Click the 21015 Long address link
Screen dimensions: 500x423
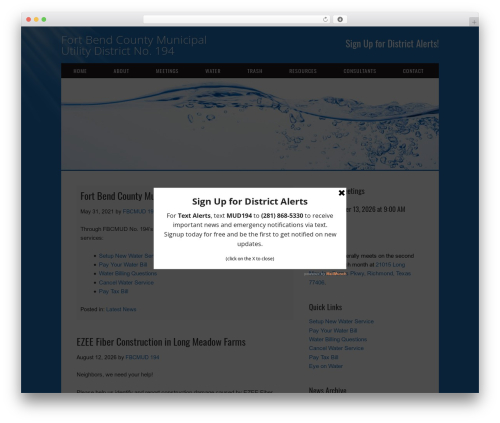click(x=390, y=265)
